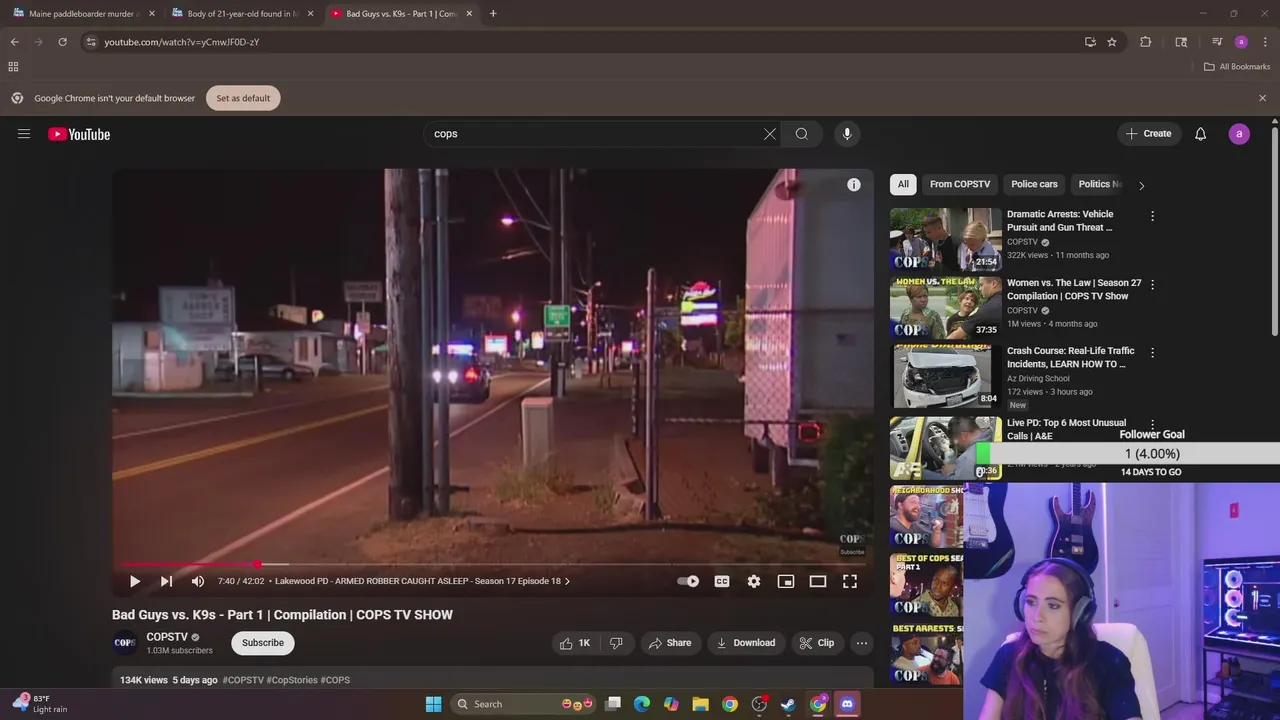Clear the search query with X
1280x720 pixels.
tap(770, 134)
